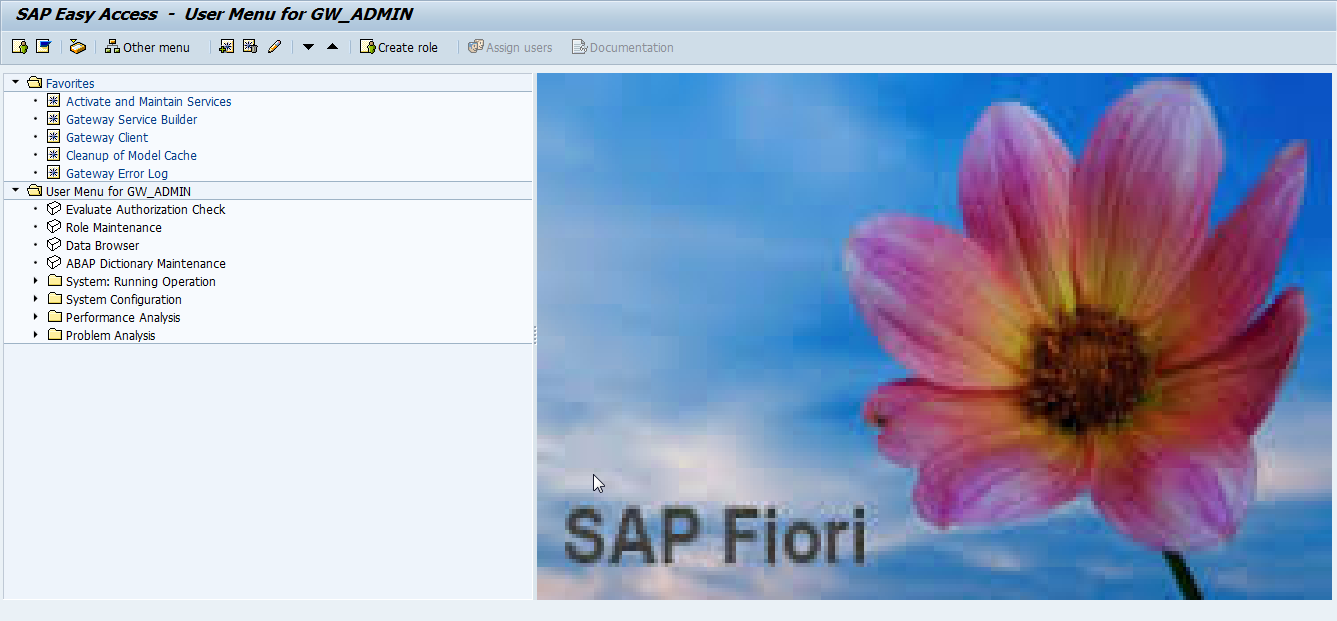The width and height of the screenshot is (1337, 621).
Task: Click icon beside Cleanup of Model Cache
Action: pos(54,155)
